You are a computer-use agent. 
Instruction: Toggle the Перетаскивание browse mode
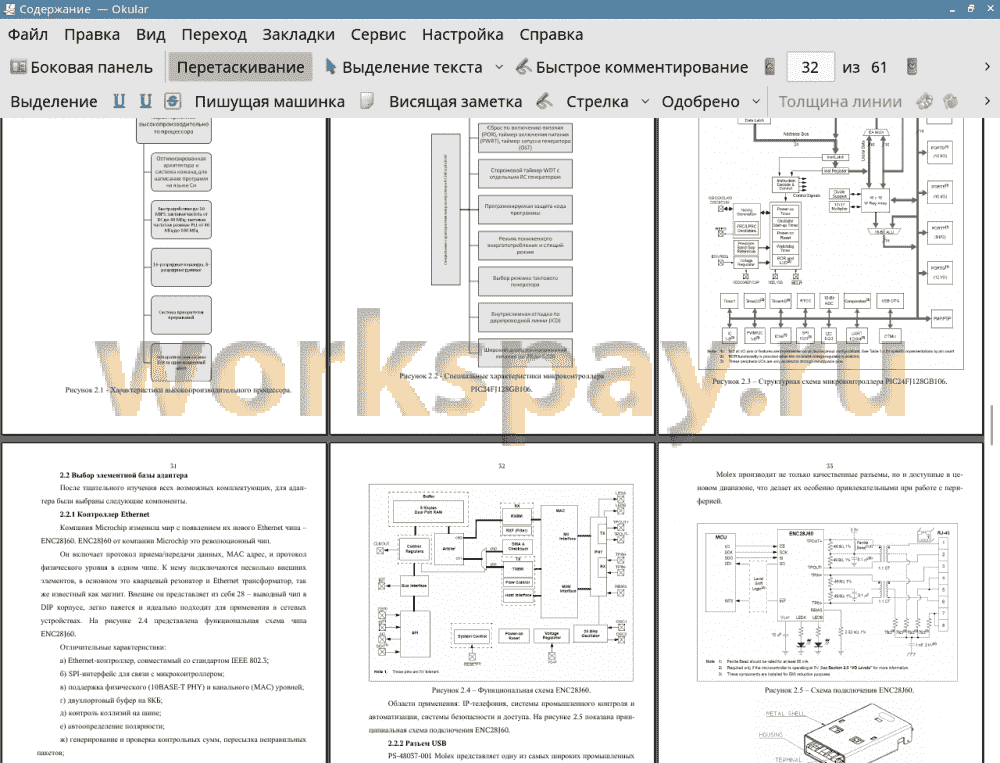click(x=240, y=67)
